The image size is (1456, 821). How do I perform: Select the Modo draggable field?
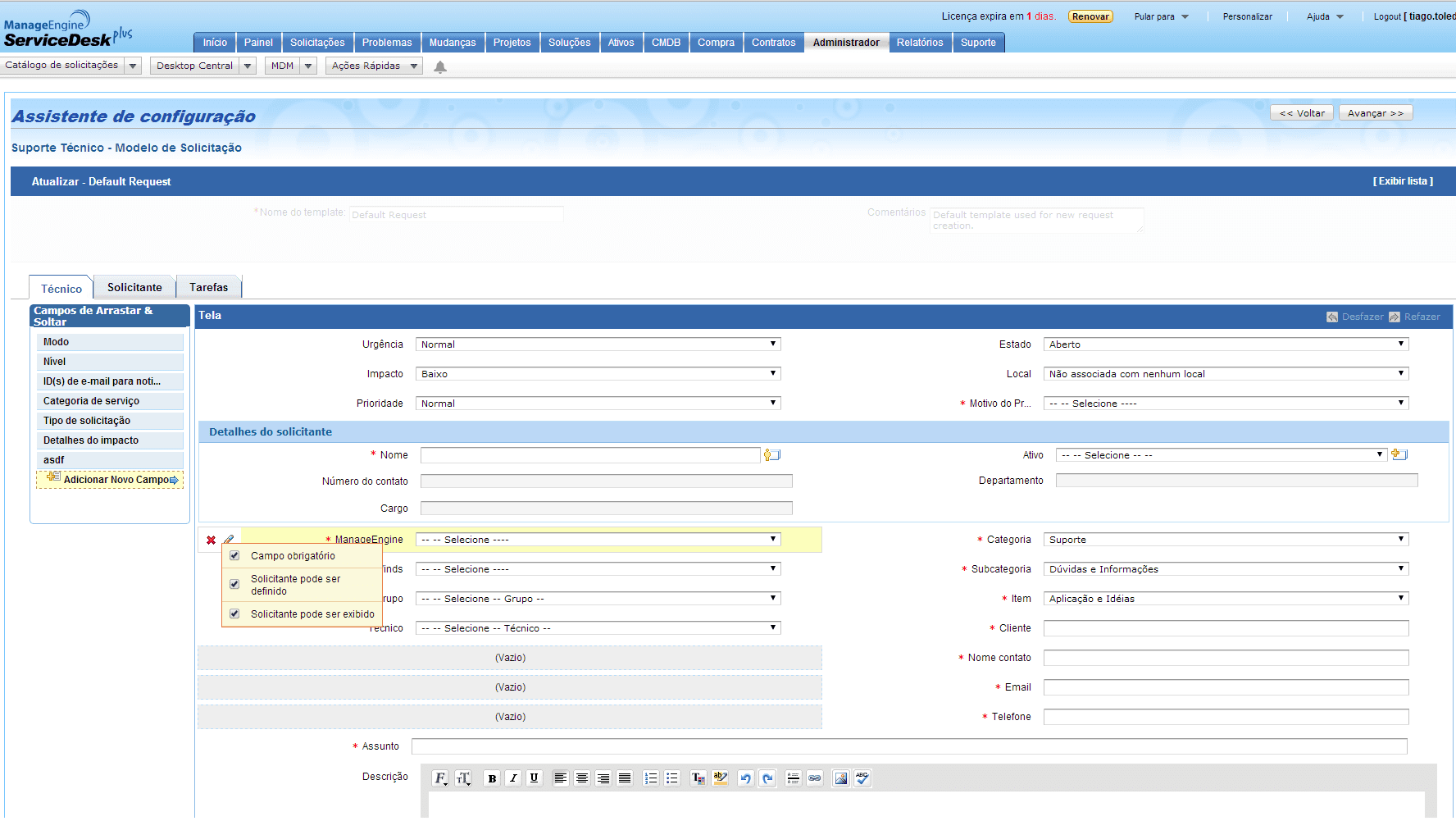click(x=110, y=342)
